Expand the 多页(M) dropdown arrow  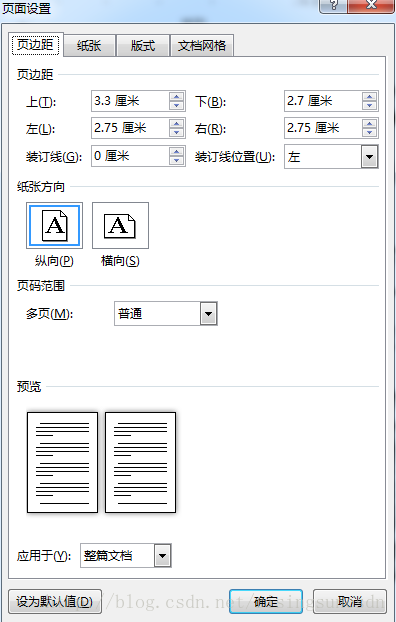[x=208, y=314]
